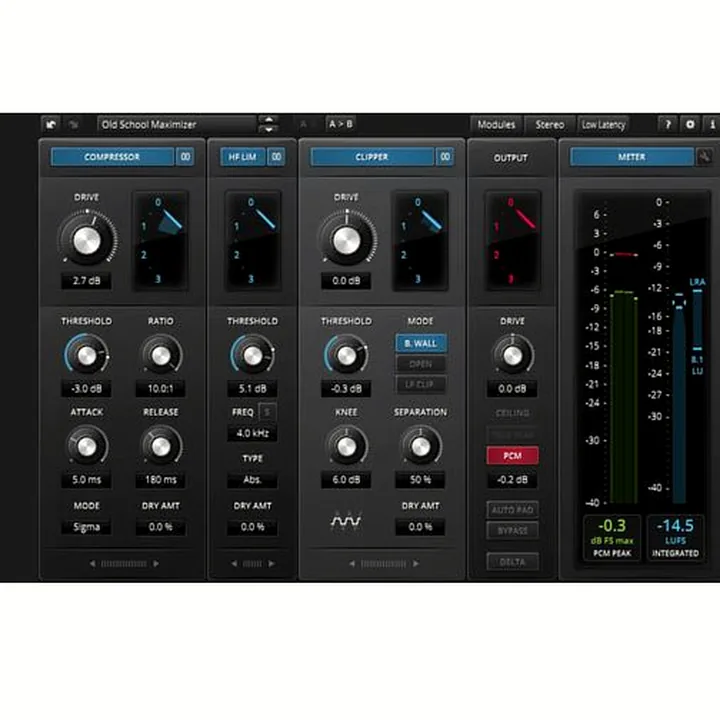Image resolution: width=720 pixels, height=720 pixels.
Task: Click the Compressor THRESHOLD knob
Action: point(86,355)
